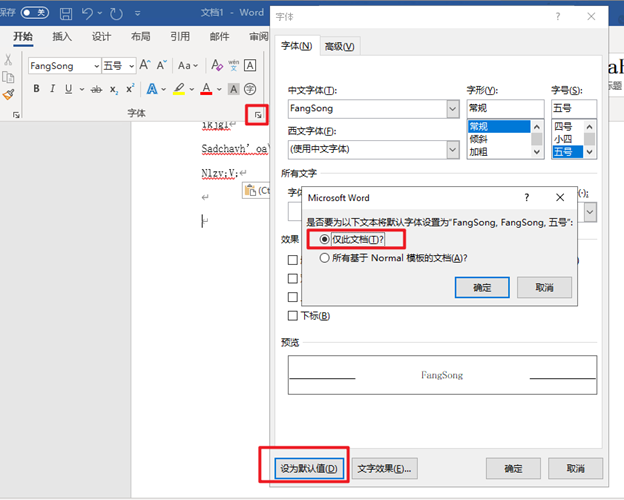Image resolution: width=624 pixels, height=500 pixels.
Task: Open the 五号 font size dropdown in ribbon
Action: [131, 66]
